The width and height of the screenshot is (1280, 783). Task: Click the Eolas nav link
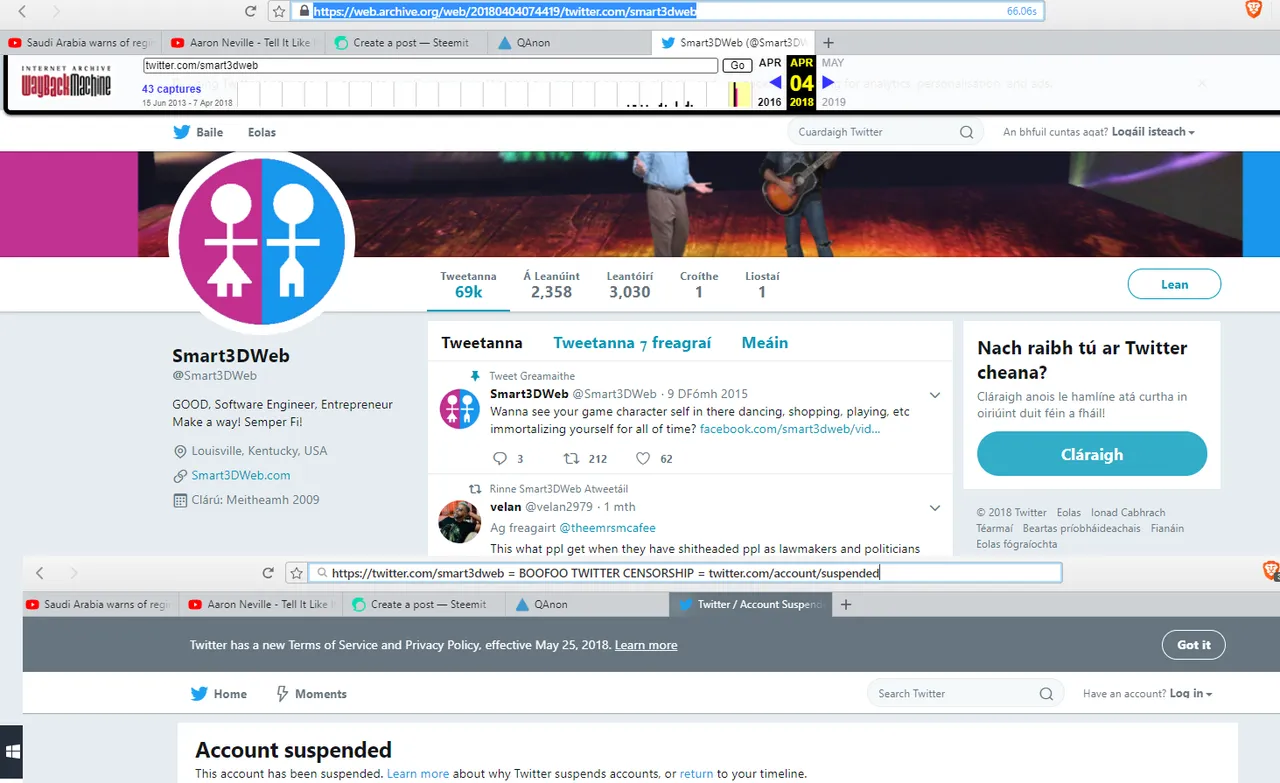pyautogui.click(x=262, y=132)
